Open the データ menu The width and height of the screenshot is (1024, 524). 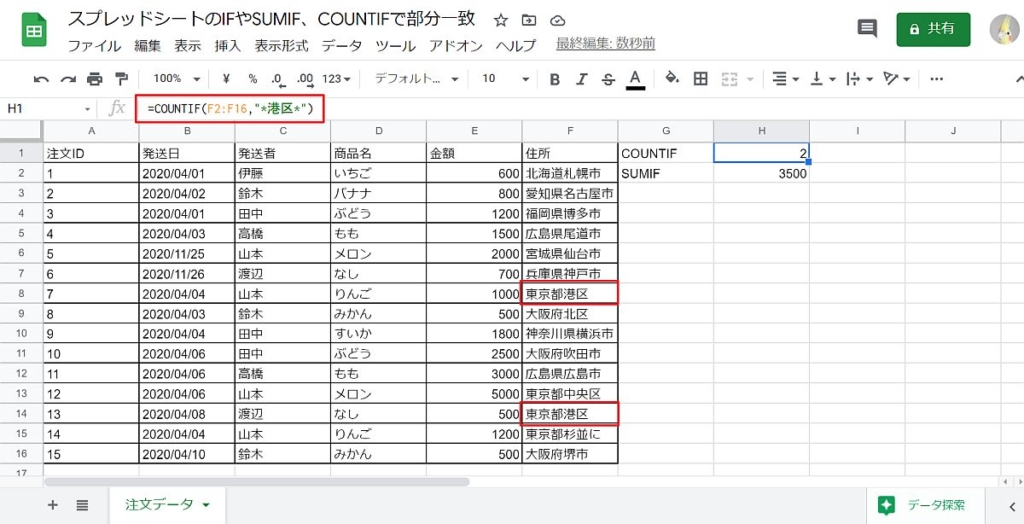click(x=342, y=46)
